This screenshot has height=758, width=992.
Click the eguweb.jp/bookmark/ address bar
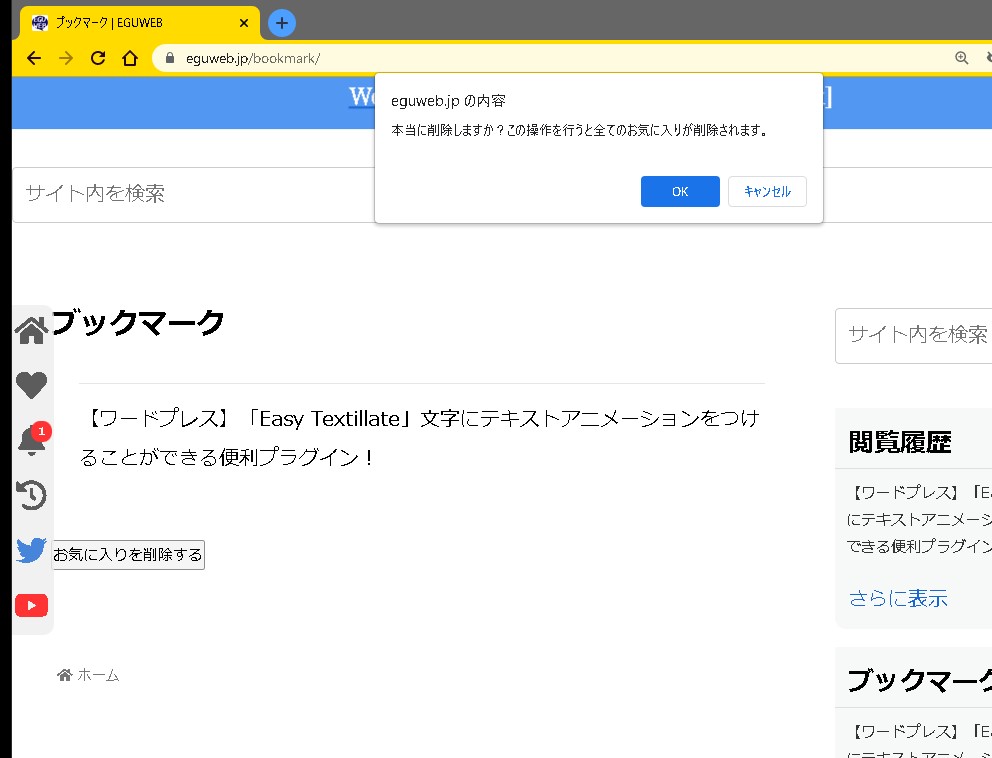tap(500, 58)
